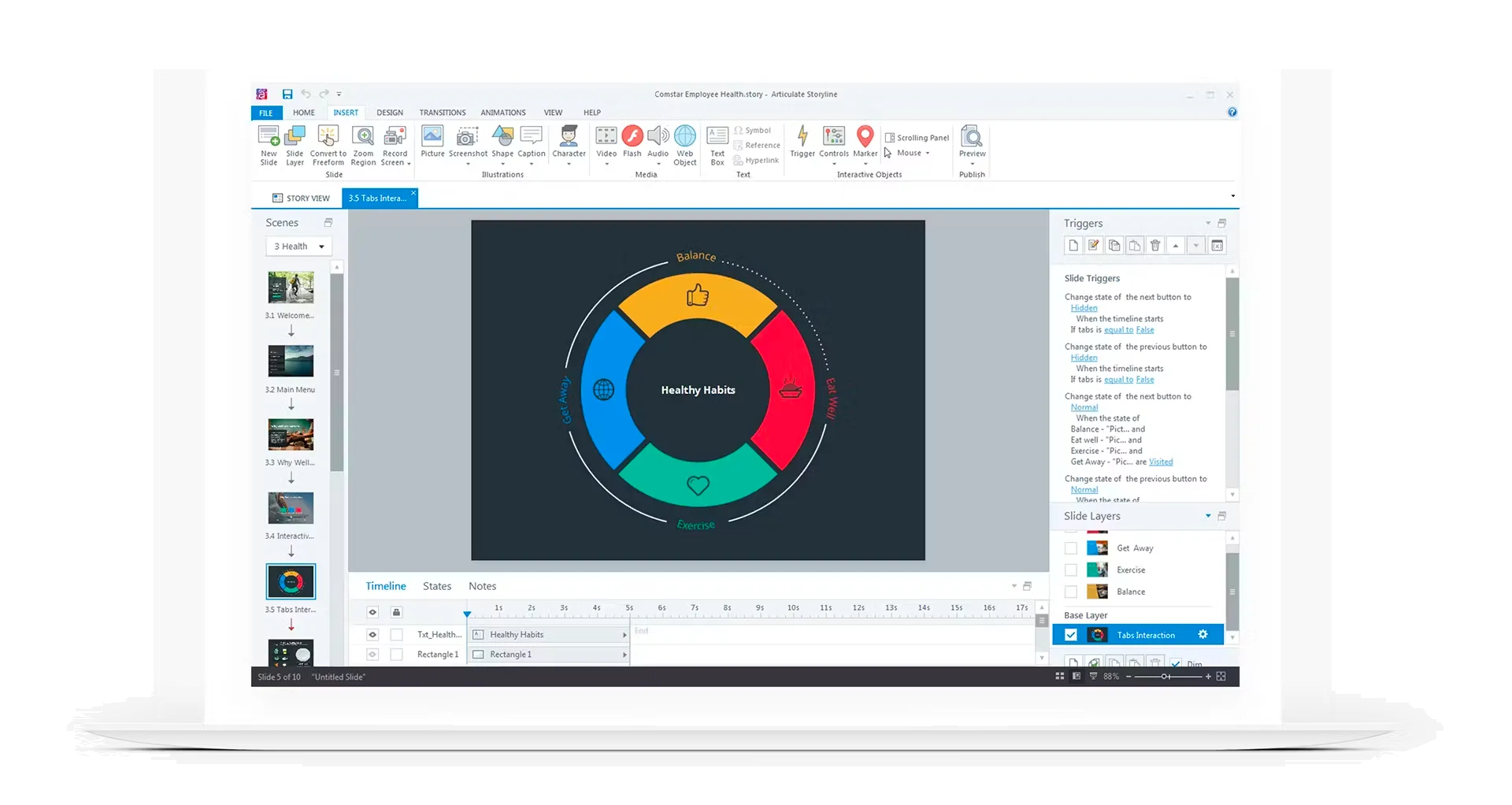This screenshot has height=805, width=1512.
Task: Insert a Flash file
Action: point(632,142)
